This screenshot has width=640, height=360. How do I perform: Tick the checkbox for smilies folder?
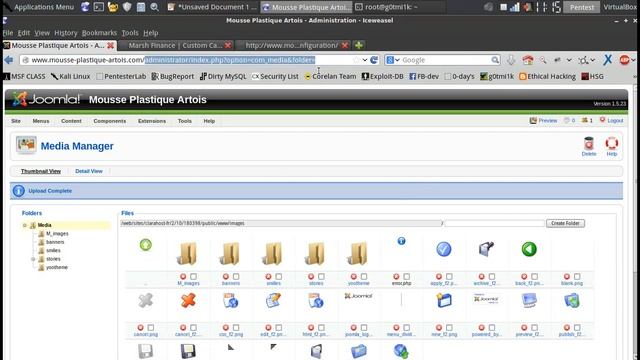click(278, 277)
